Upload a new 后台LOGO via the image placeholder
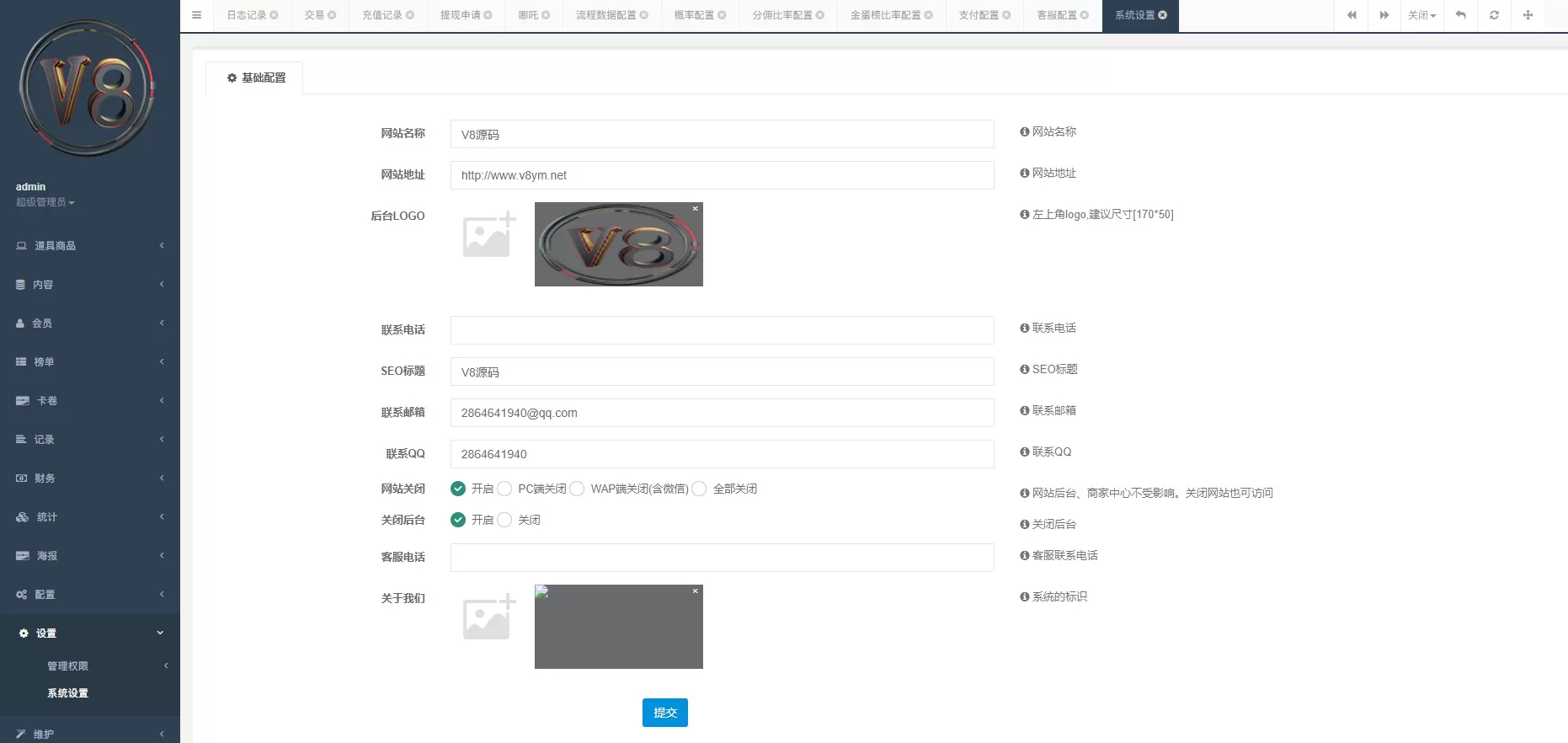The height and width of the screenshot is (743, 1568). [489, 234]
